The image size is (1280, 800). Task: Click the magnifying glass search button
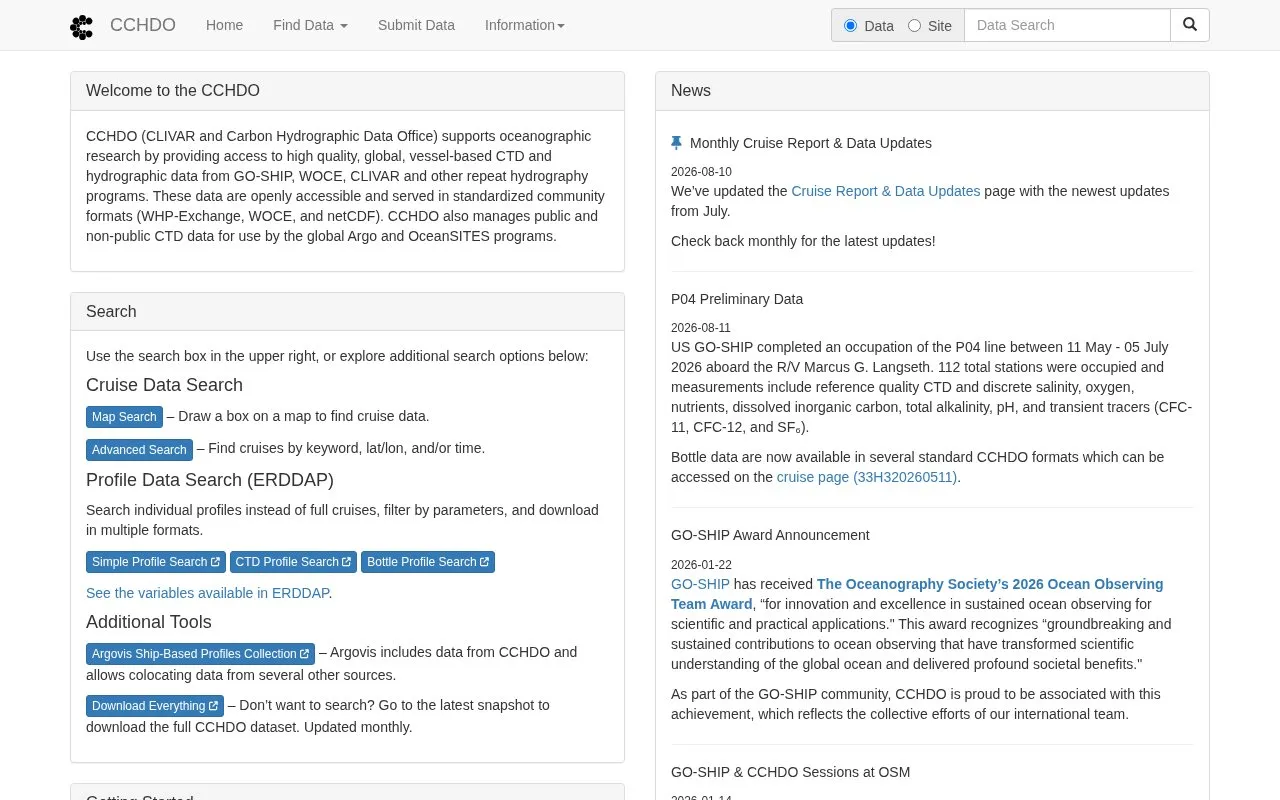(1189, 25)
